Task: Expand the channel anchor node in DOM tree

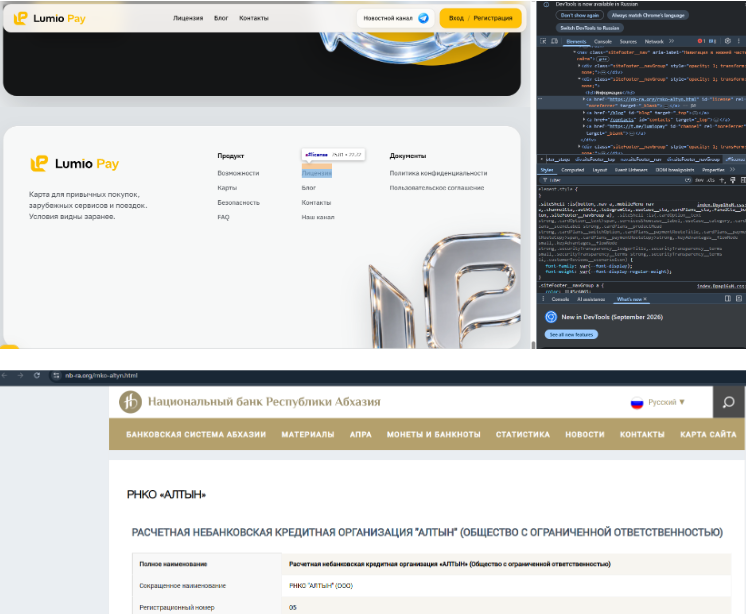Action: pyautogui.click(x=584, y=127)
